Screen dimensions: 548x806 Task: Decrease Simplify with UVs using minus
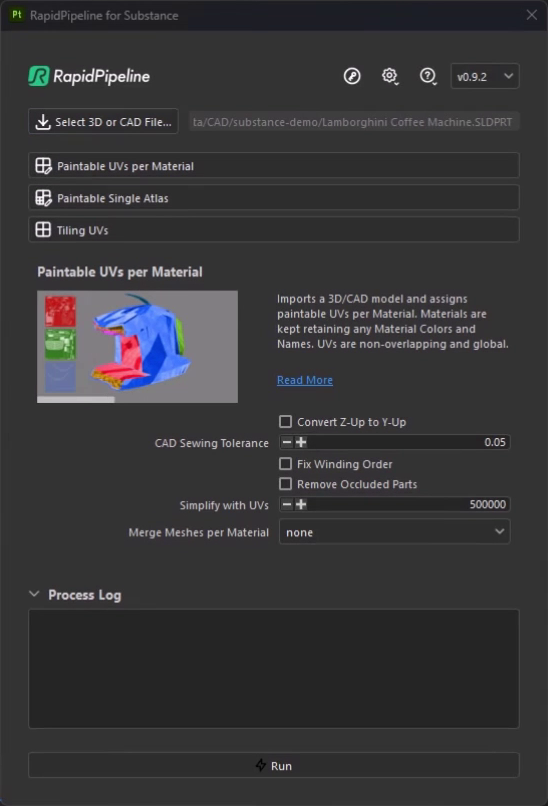pos(287,504)
